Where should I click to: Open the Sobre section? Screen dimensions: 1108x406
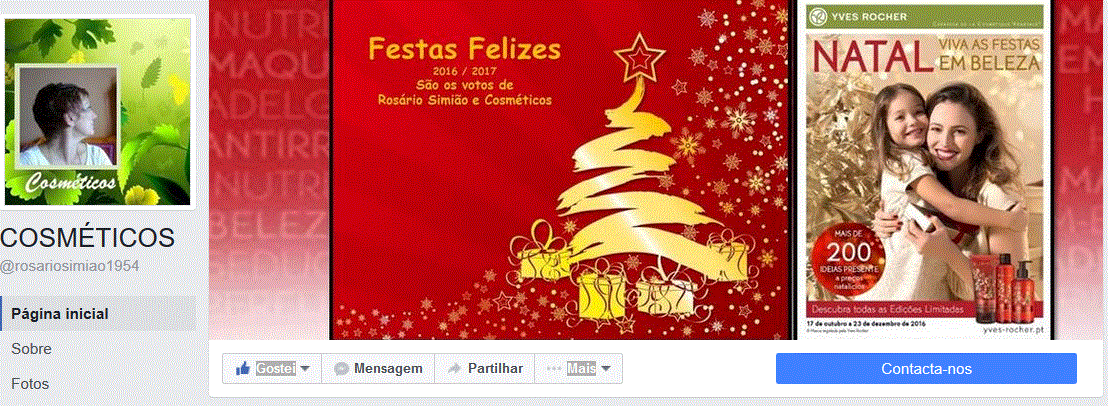(32, 349)
